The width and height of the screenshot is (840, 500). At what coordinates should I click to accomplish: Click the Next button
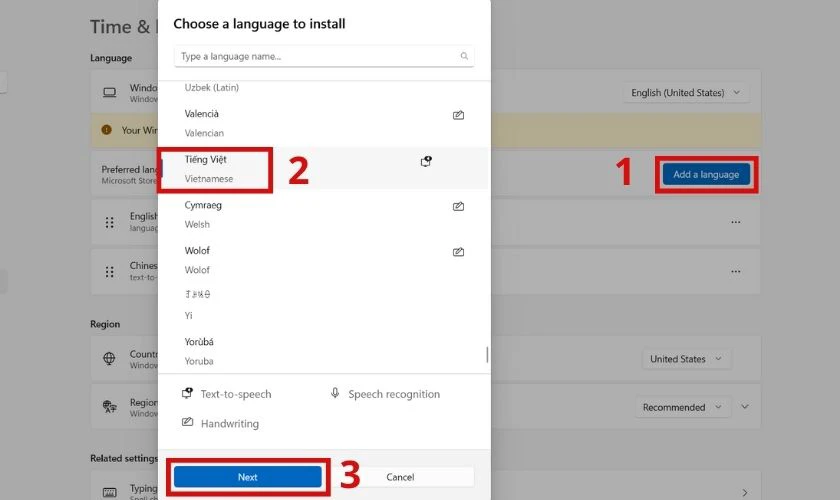click(x=248, y=477)
